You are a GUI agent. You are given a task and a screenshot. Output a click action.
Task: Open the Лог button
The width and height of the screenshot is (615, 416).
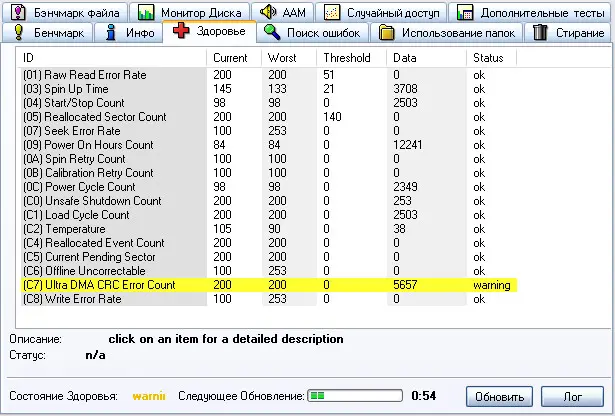pos(570,396)
